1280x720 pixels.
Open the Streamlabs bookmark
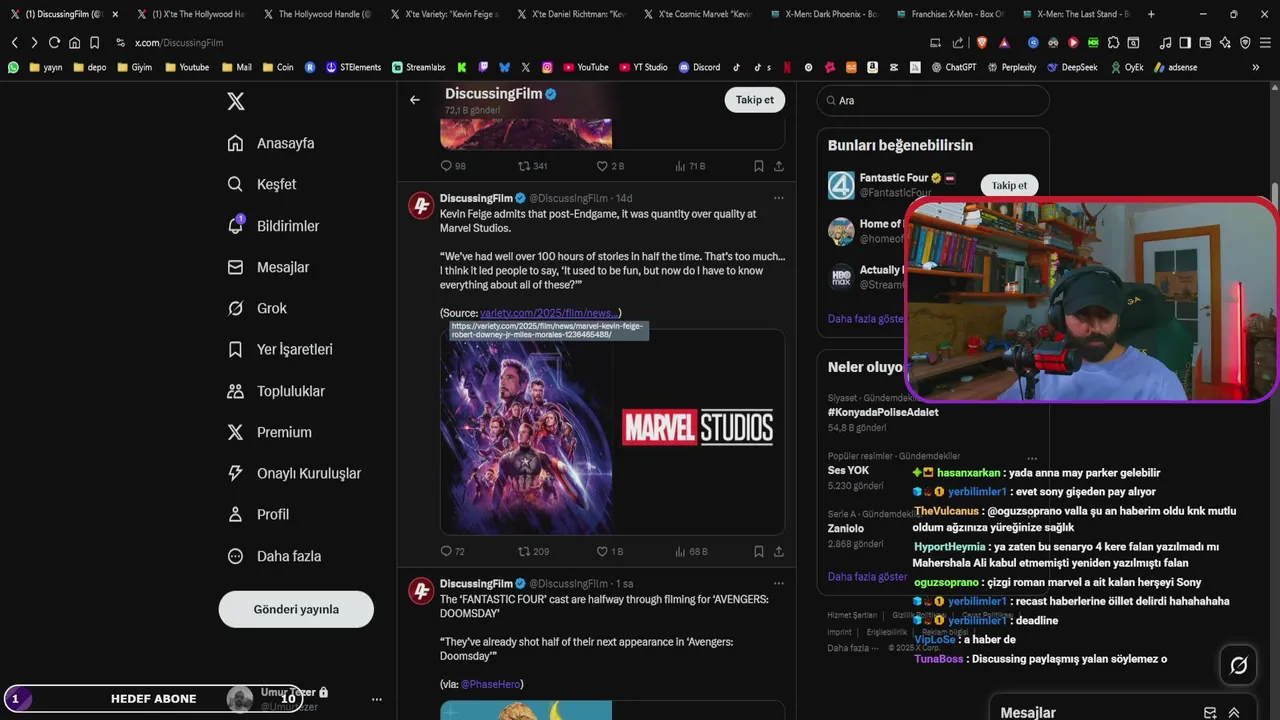point(419,67)
